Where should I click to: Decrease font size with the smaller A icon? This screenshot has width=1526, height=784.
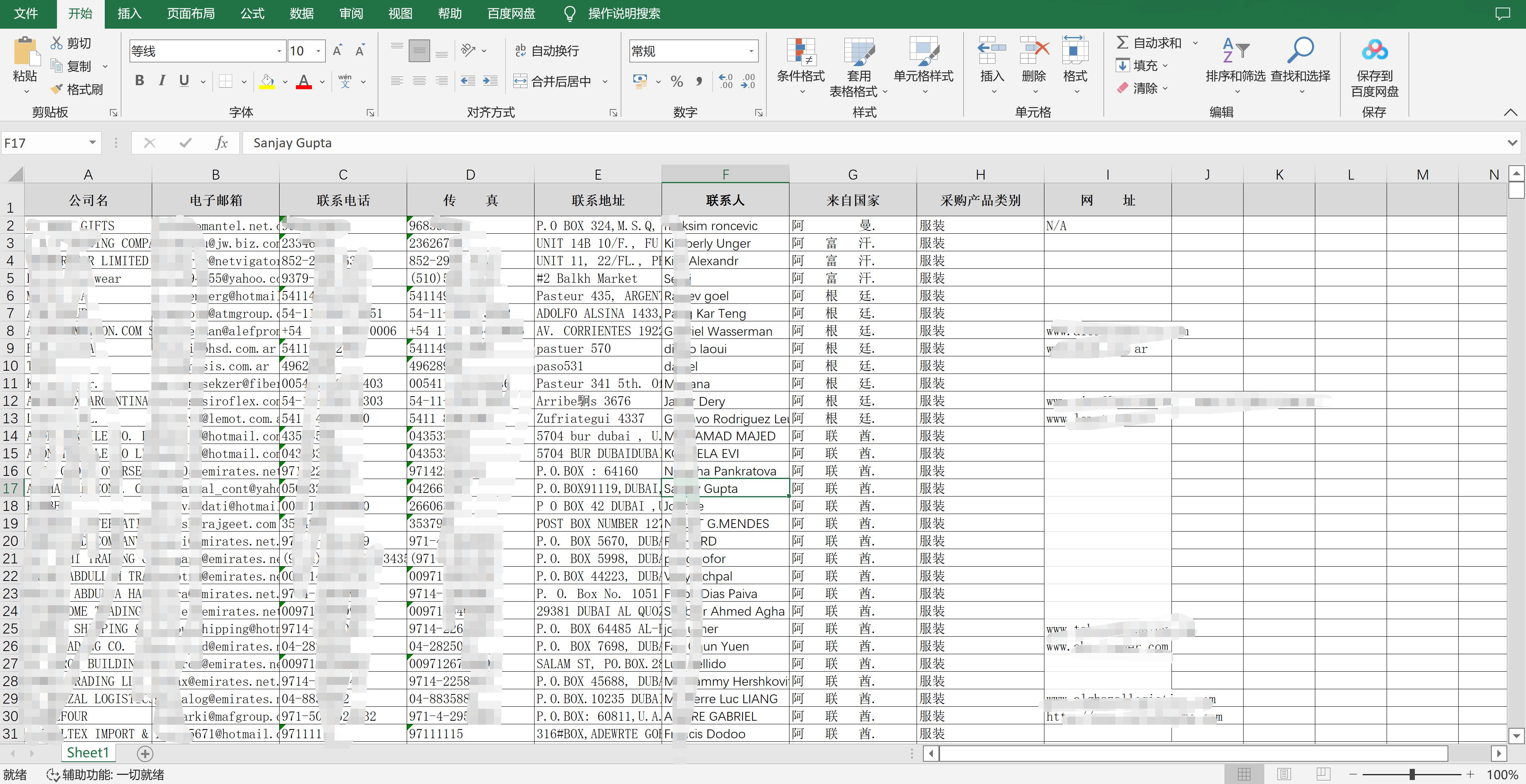click(360, 51)
